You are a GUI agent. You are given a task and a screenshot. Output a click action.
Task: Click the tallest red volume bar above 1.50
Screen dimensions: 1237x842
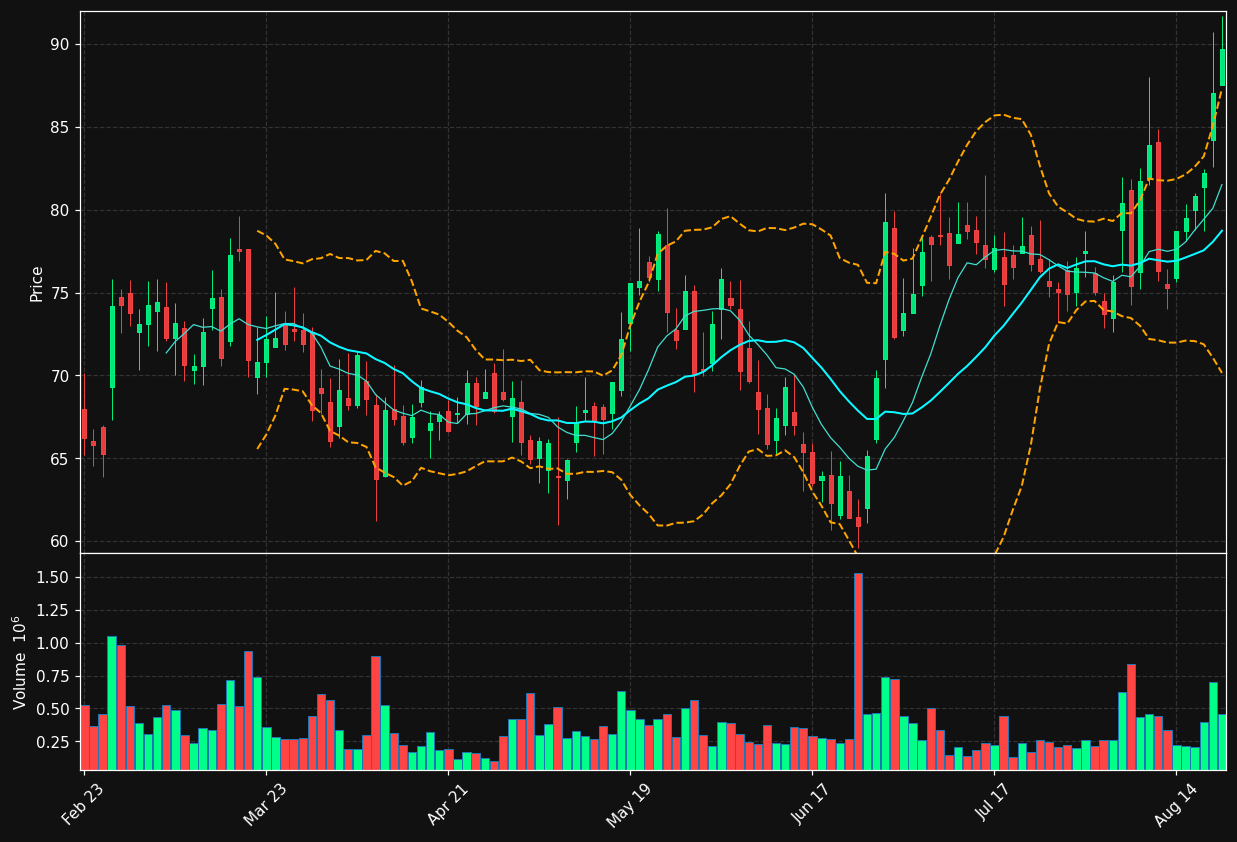pos(858,671)
